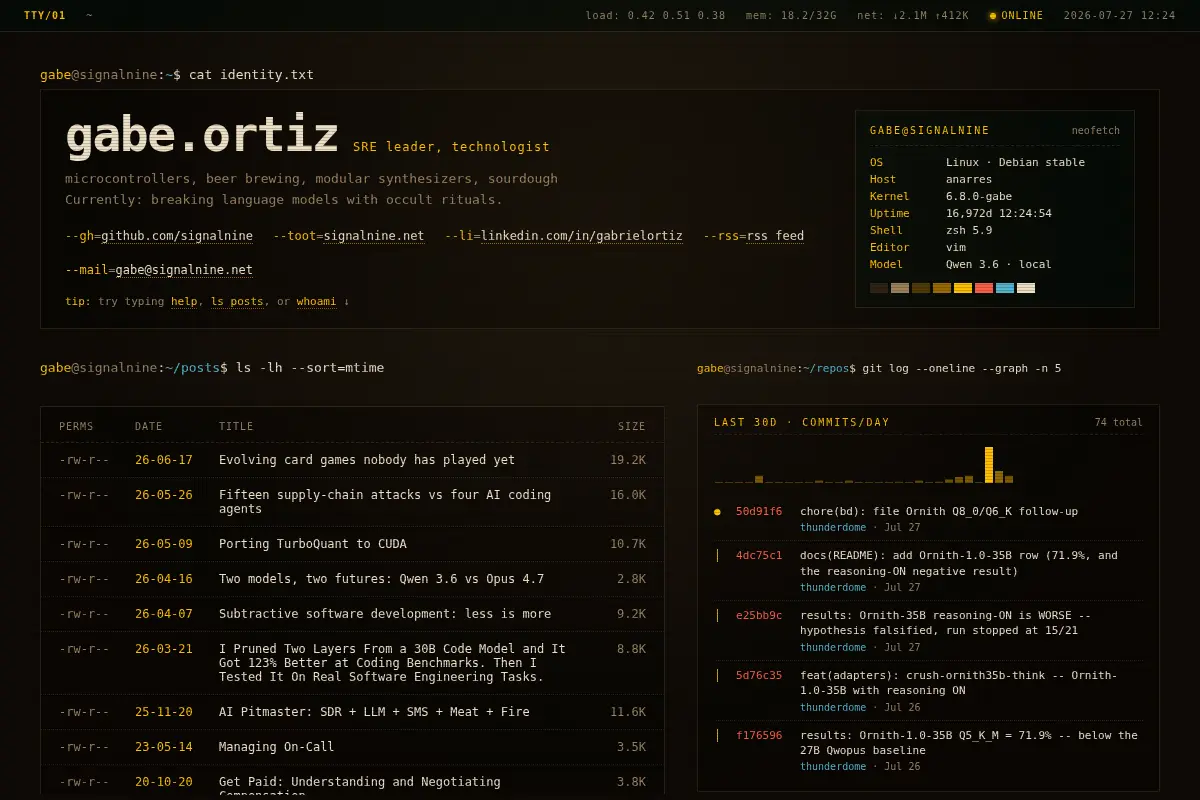Click the 'ls posts' command in tip
1200x800 pixels.
[x=237, y=301]
